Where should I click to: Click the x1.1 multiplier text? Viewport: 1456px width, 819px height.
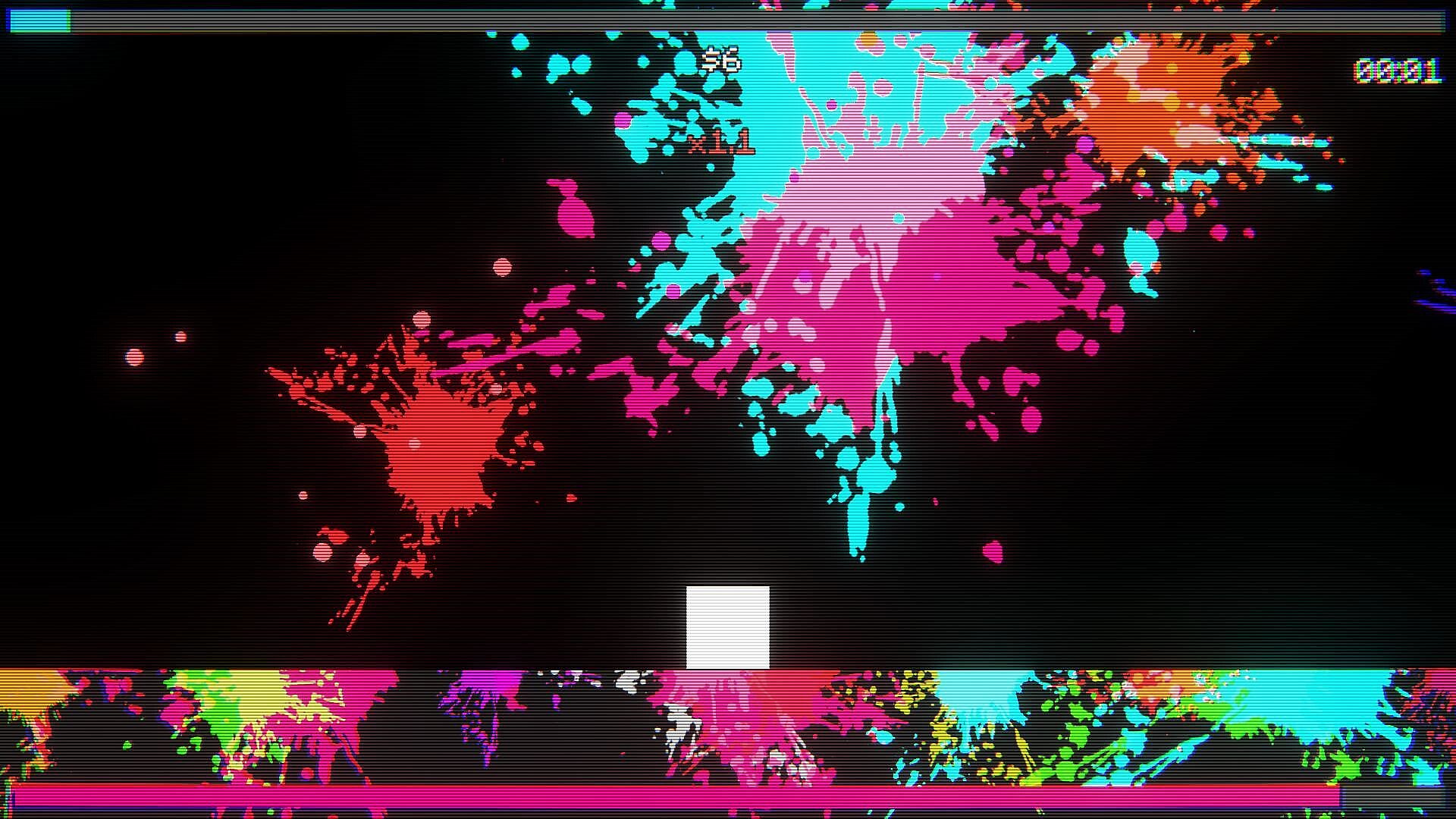[720, 143]
